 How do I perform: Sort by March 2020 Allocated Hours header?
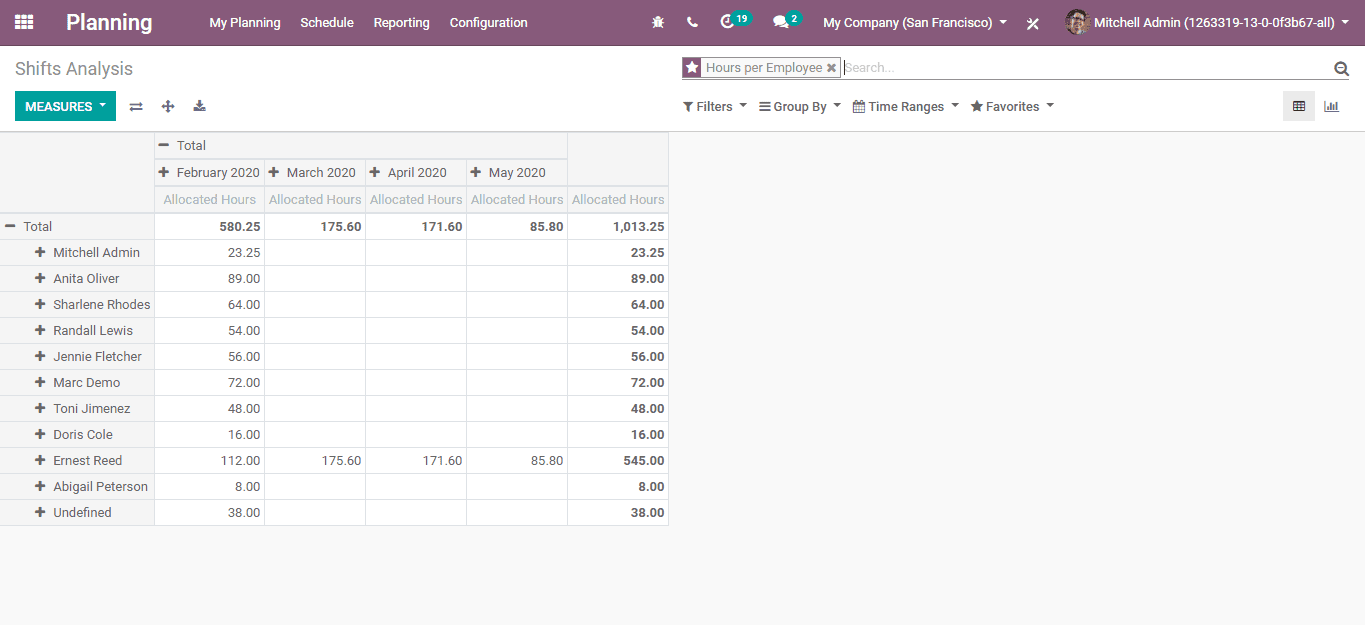[314, 199]
